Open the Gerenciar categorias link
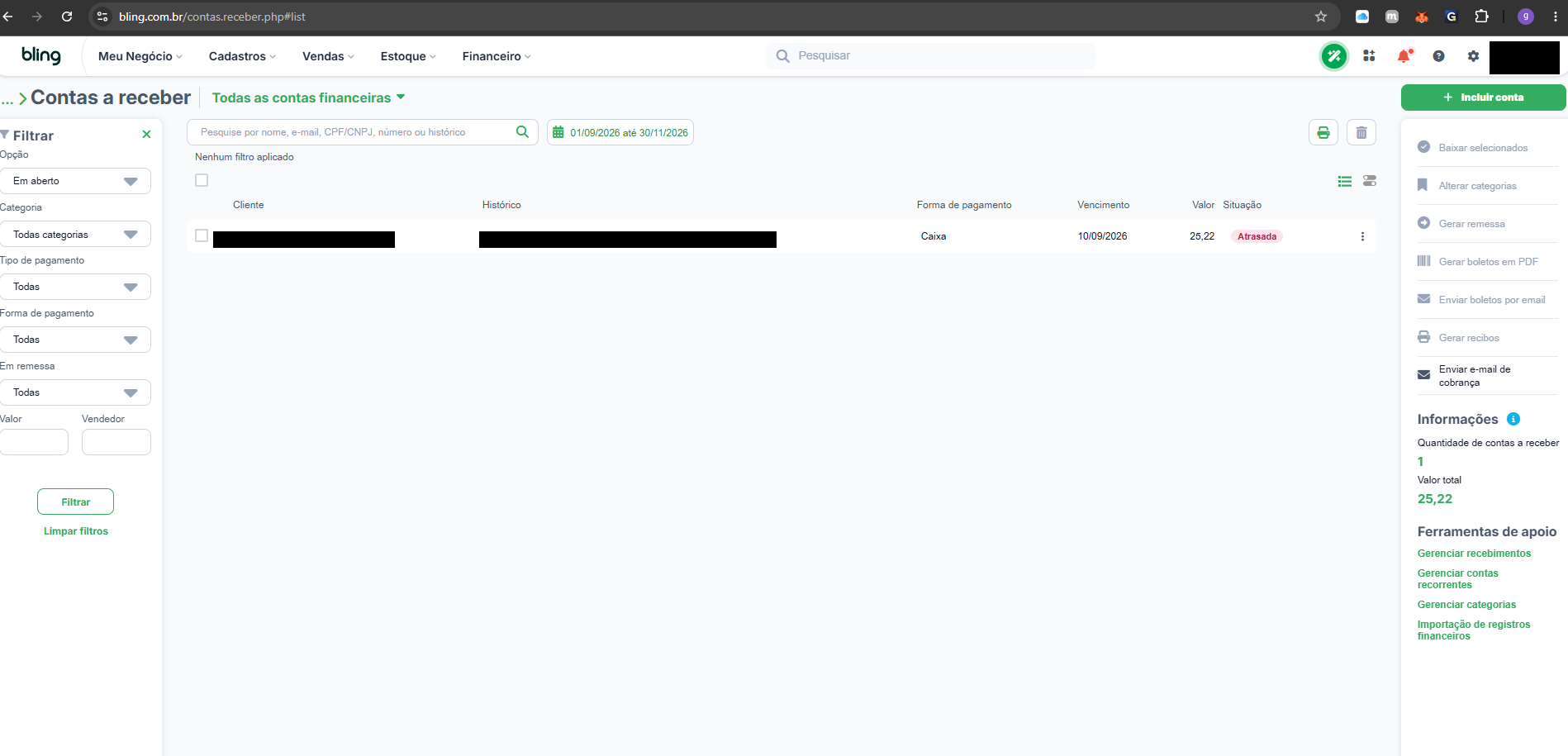Viewport: 1568px width, 756px height. 1466,605
